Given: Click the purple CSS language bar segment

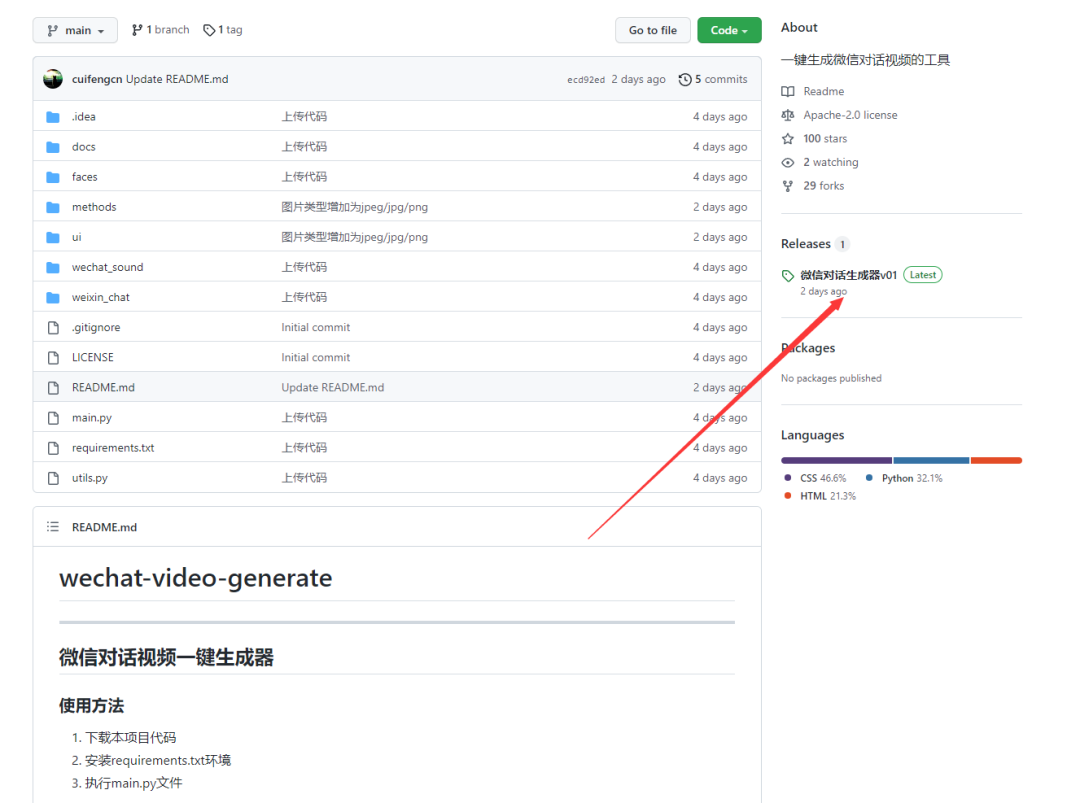Looking at the screenshot, I should (836, 460).
